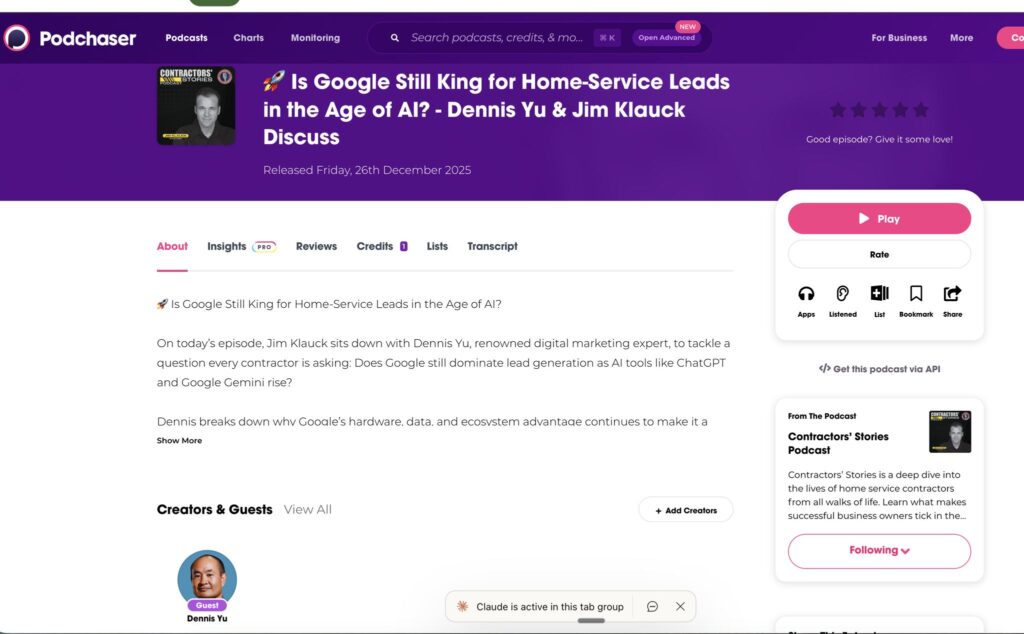
Task: Mark episode as Listened with ear icon
Action: tap(843, 294)
